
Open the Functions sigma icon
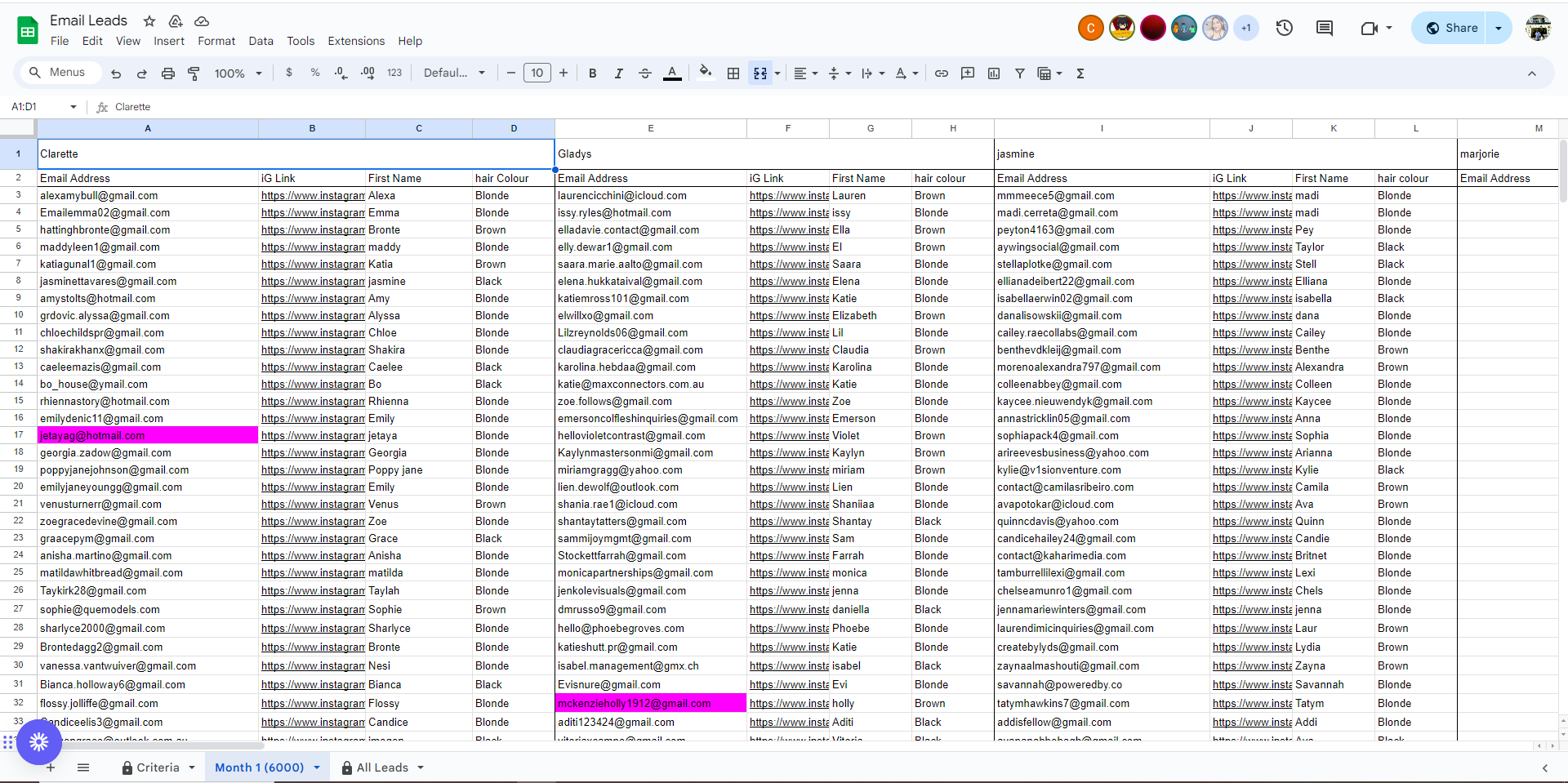pos(1080,73)
